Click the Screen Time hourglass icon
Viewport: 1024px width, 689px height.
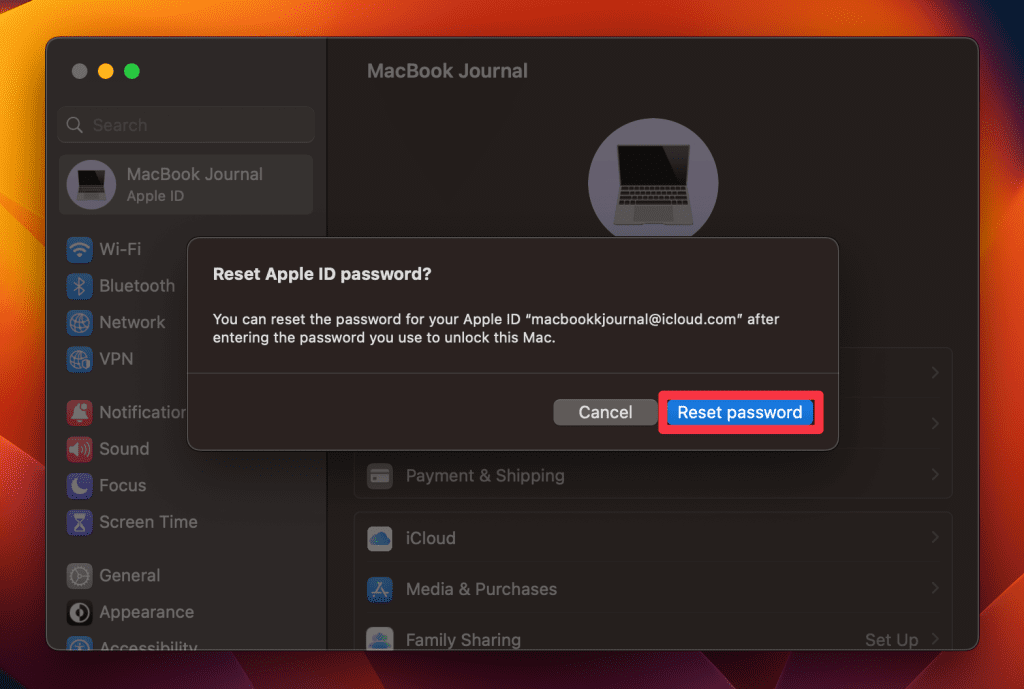coord(80,522)
